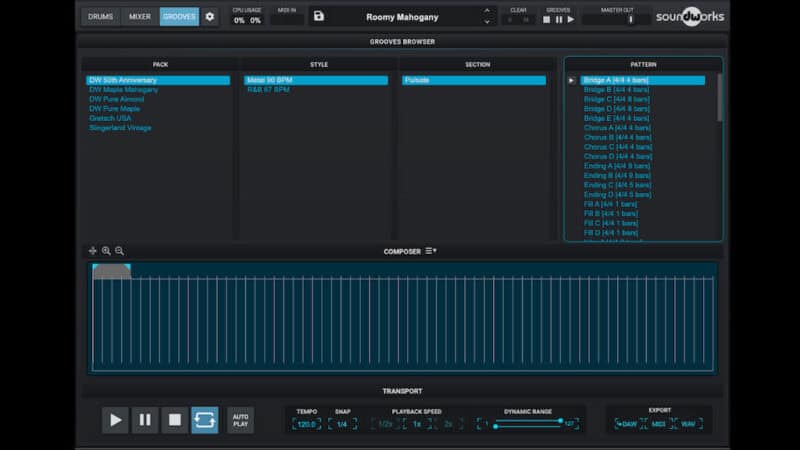Pause grooves playback in the top bar
The height and width of the screenshot is (450, 800).
tap(559, 20)
